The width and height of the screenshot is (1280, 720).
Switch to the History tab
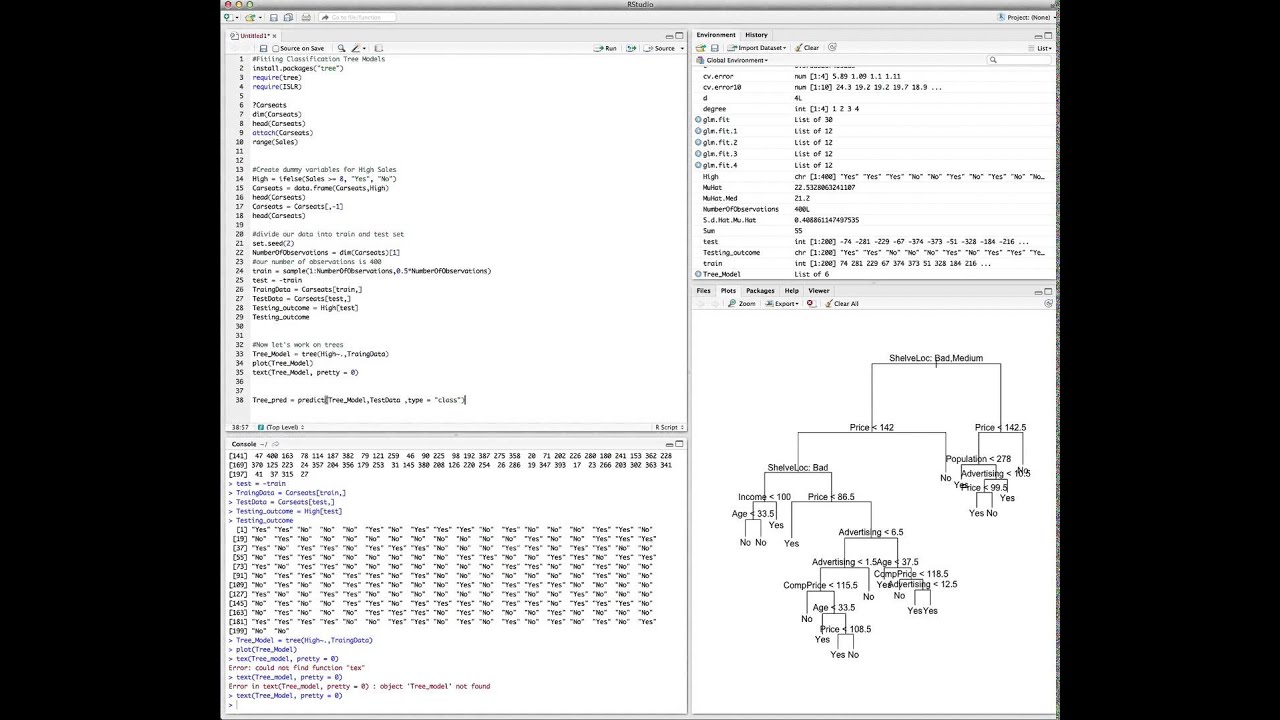tap(756, 35)
